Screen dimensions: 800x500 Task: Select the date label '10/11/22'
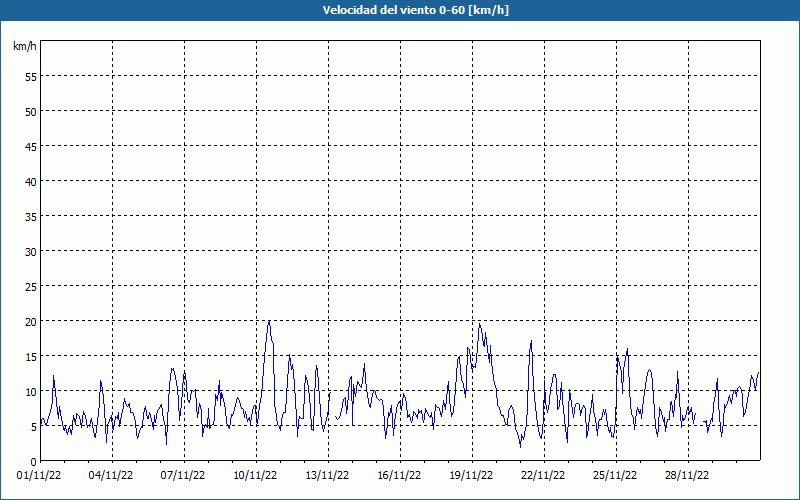click(x=255, y=476)
